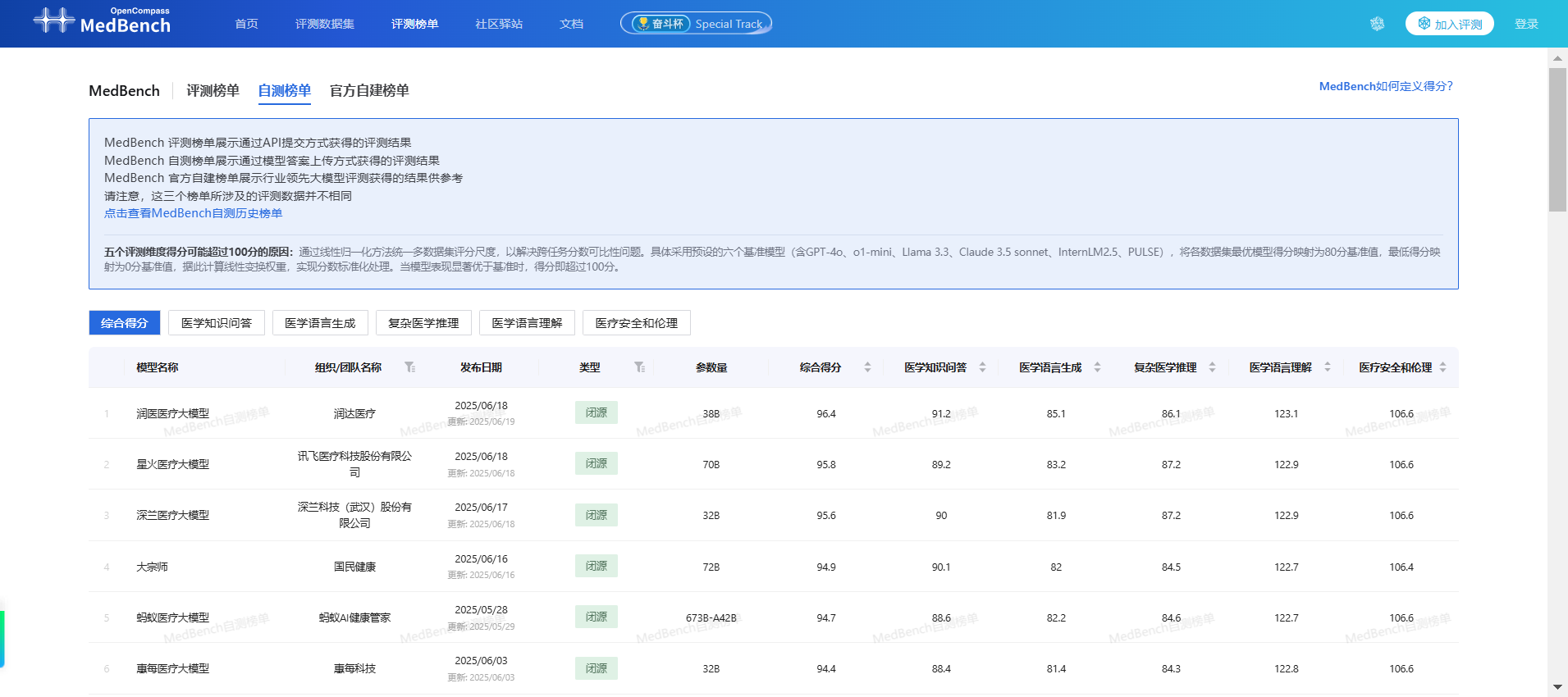
Task: Click organization 蚂蚁AI健康管家
Action: pos(354,617)
